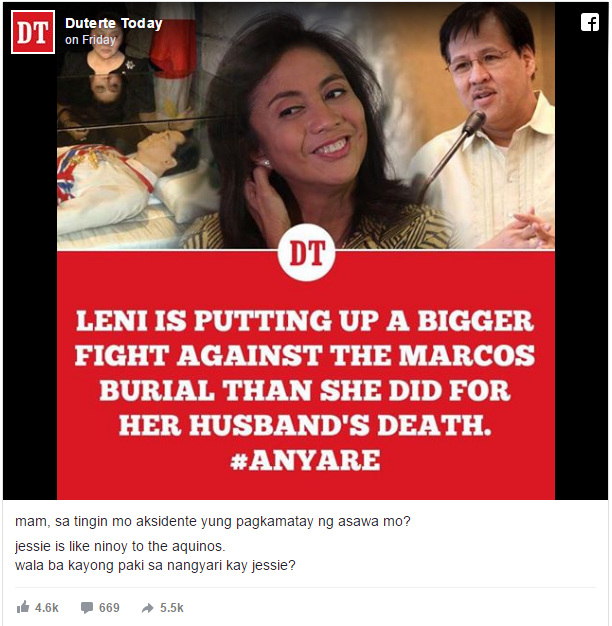Click the headline line "LENI IS PUTTING UP A BIGGER"
Screen dimensions: 612x626
click(305, 321)
